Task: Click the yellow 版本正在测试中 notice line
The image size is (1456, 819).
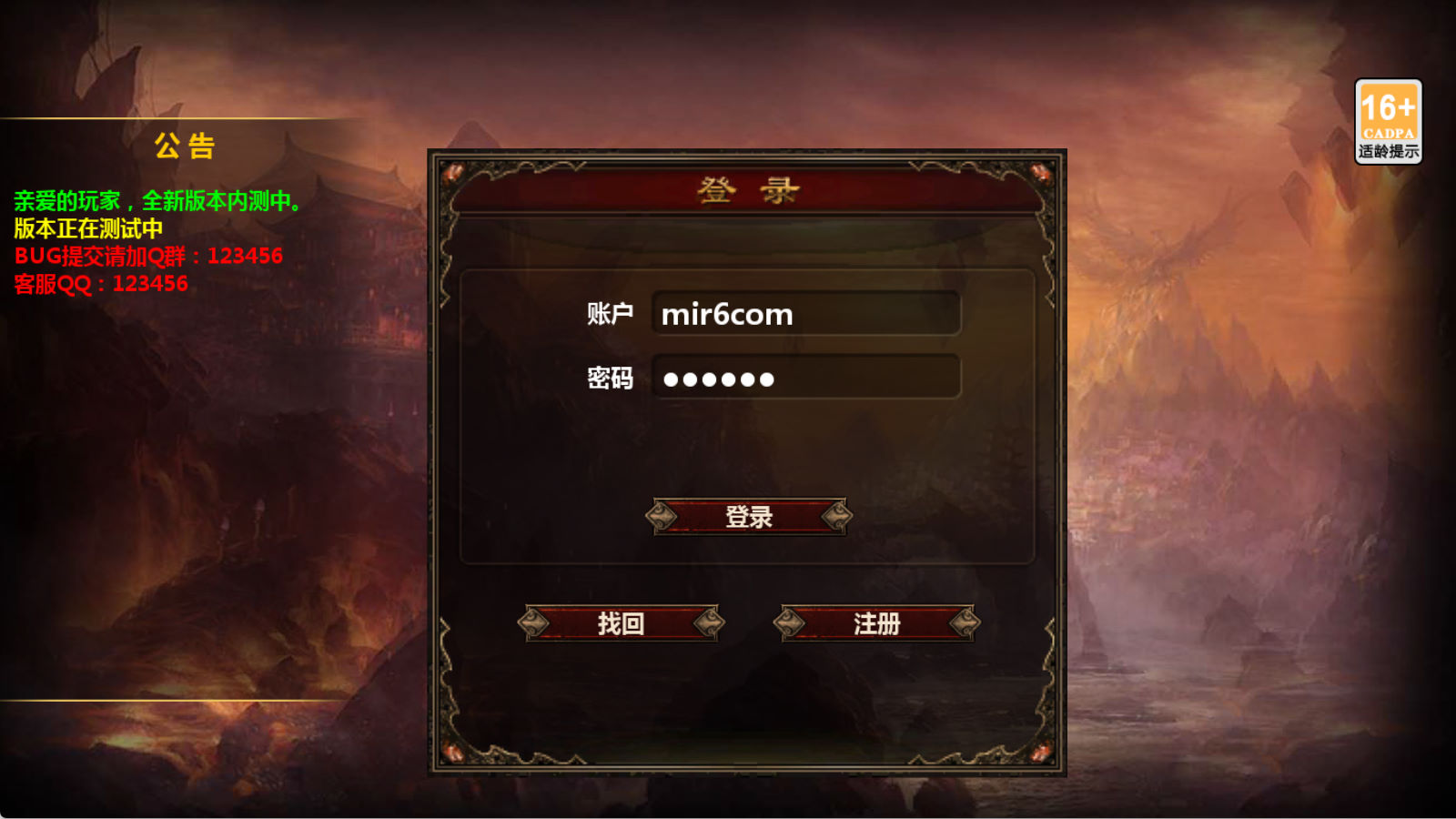Action: (x=88, y=228)
